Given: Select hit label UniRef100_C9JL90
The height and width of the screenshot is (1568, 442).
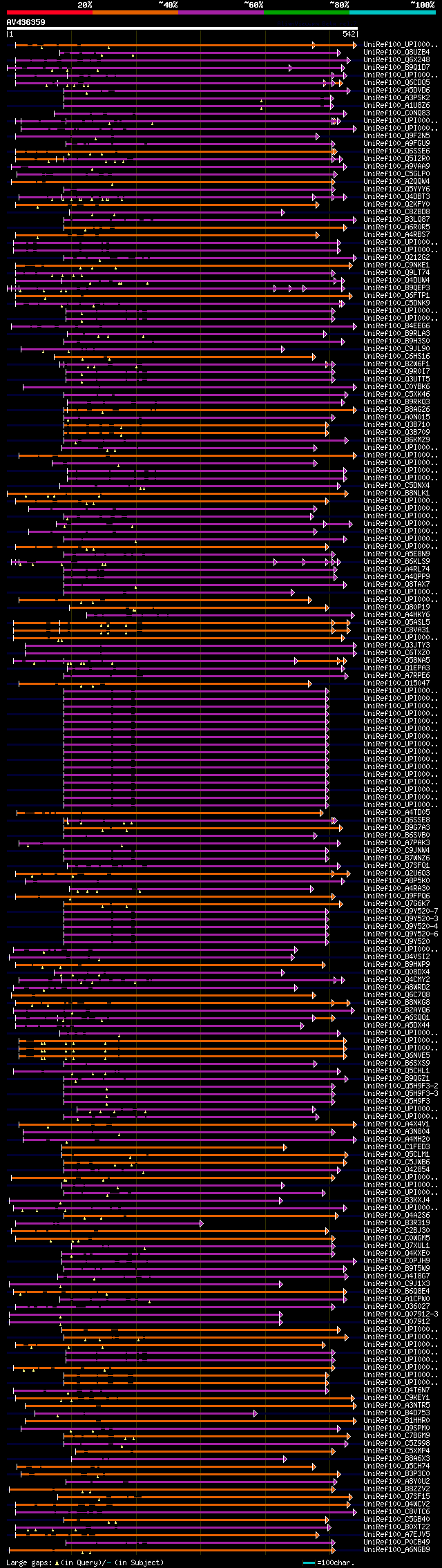Looking at the screenshot, I should tap(396, 349).
